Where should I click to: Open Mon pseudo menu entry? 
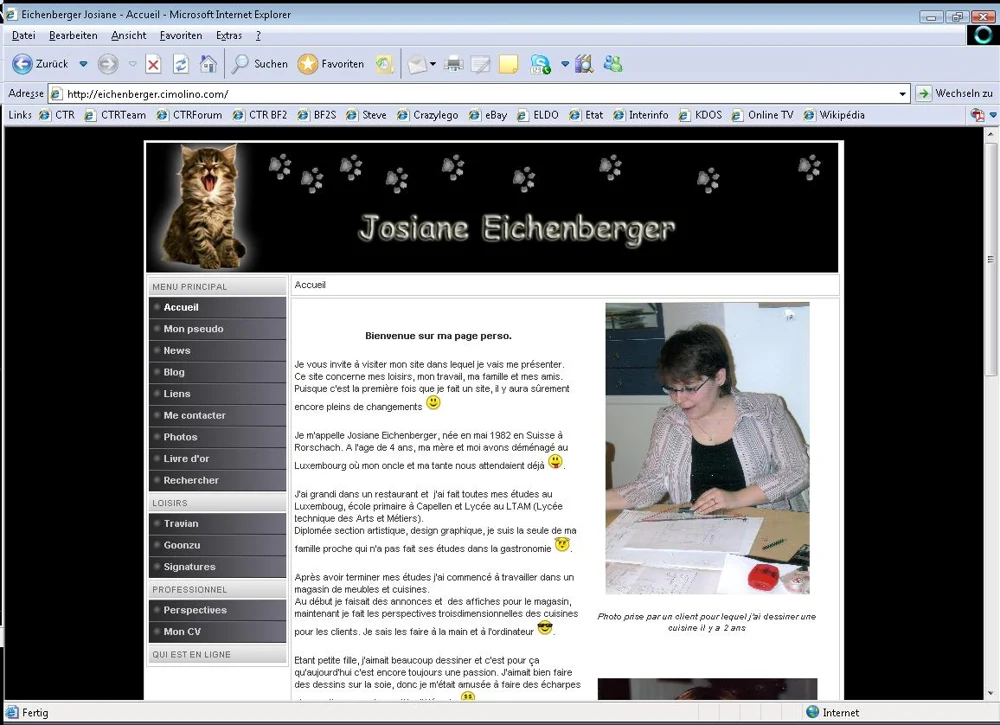(217, 329)
